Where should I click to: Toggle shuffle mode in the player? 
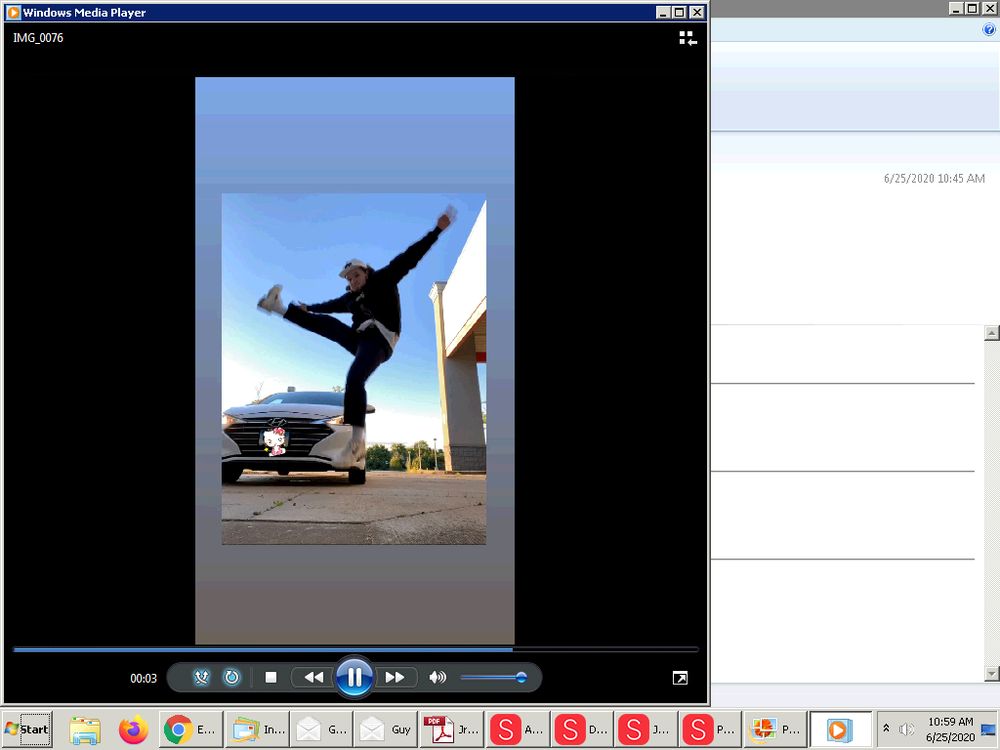(201, 677)
